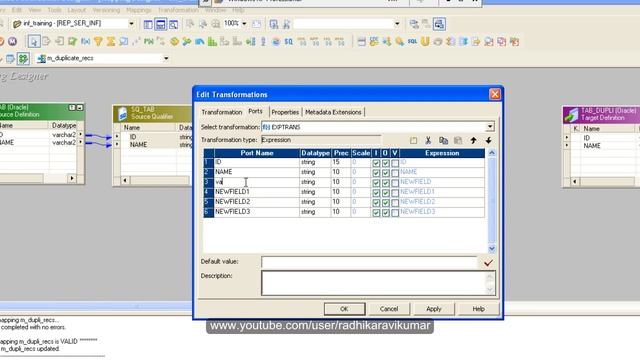
Task: Click the Help button
Action: click(478, 309)
